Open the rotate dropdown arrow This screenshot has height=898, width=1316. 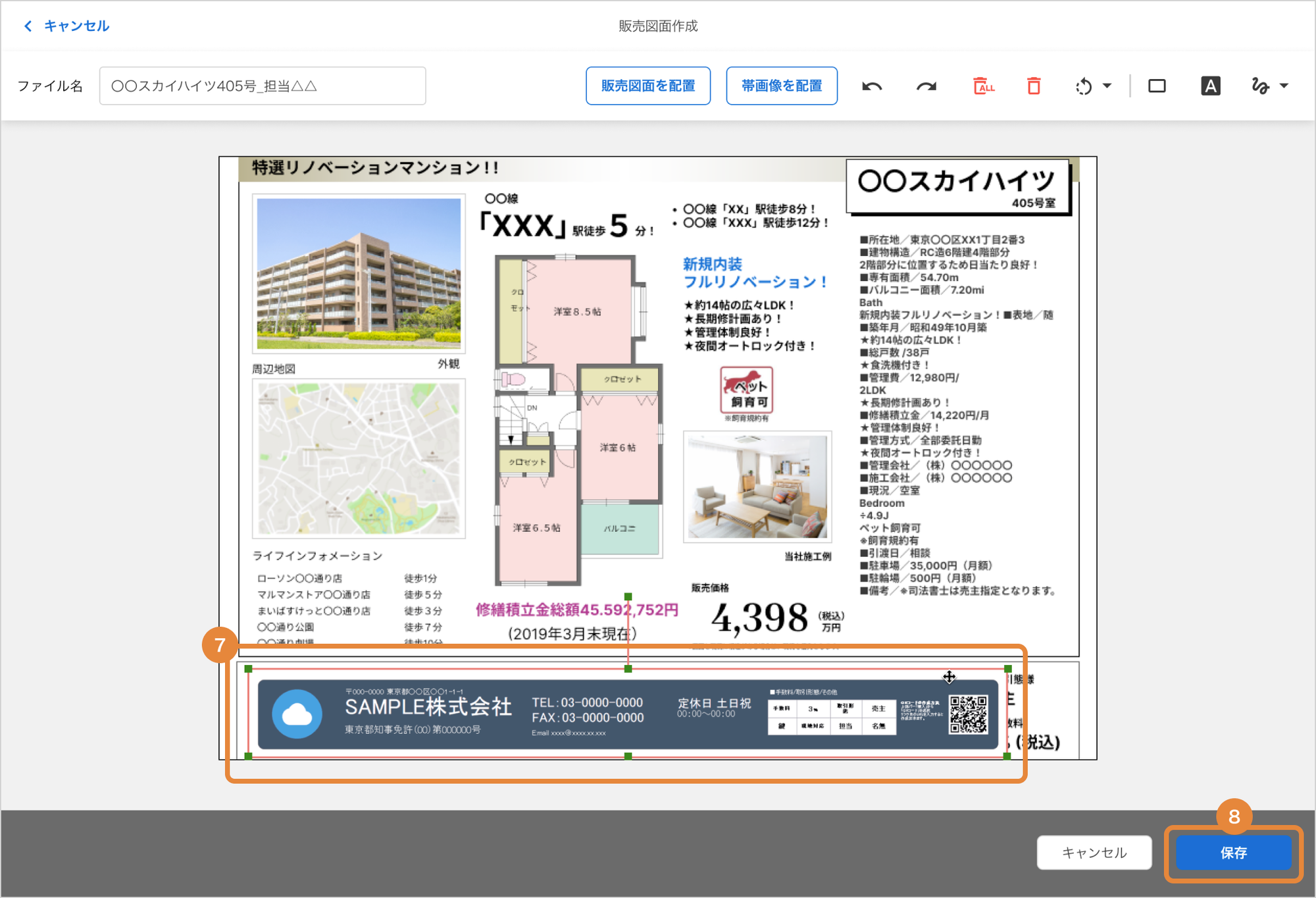click(1107, 86)
